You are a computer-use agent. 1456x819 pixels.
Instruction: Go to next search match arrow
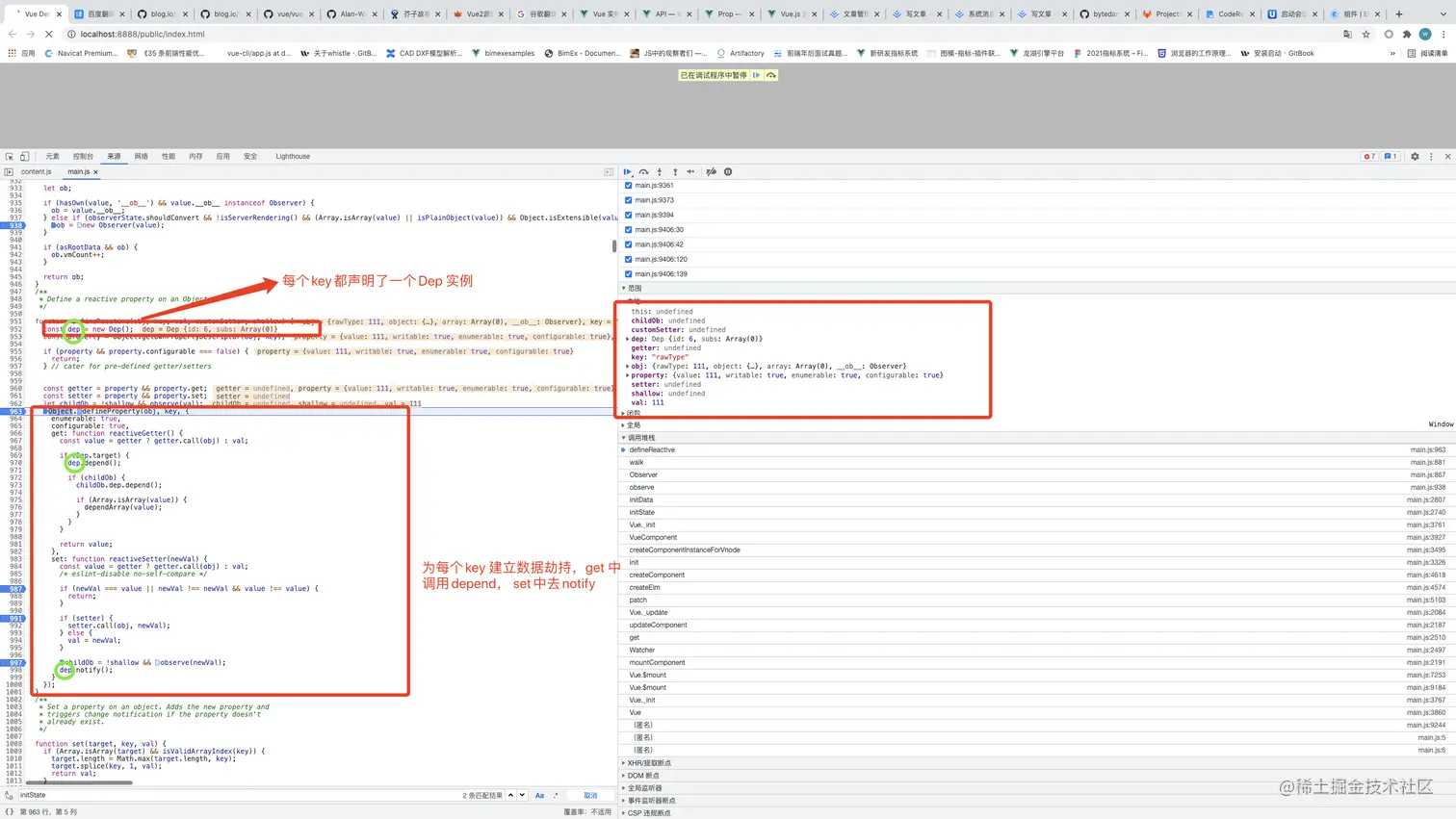click(x=522, y=795)
